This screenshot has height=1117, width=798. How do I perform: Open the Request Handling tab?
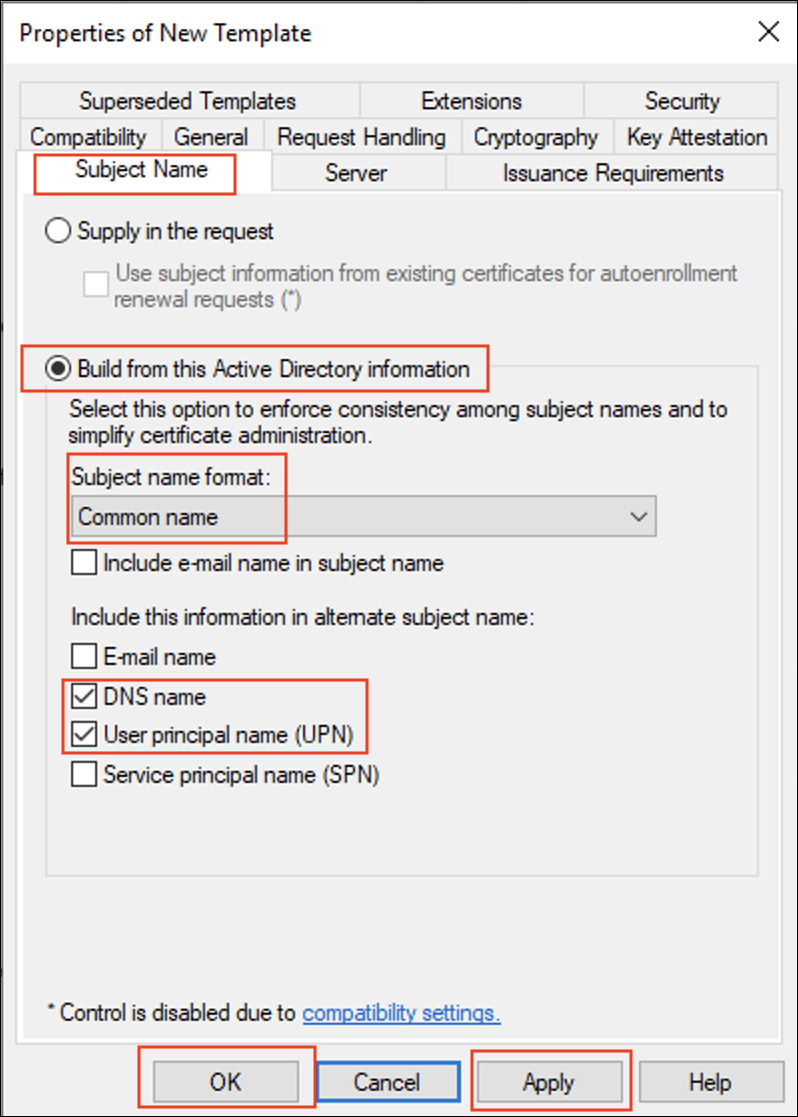click(x=361, y=137)
